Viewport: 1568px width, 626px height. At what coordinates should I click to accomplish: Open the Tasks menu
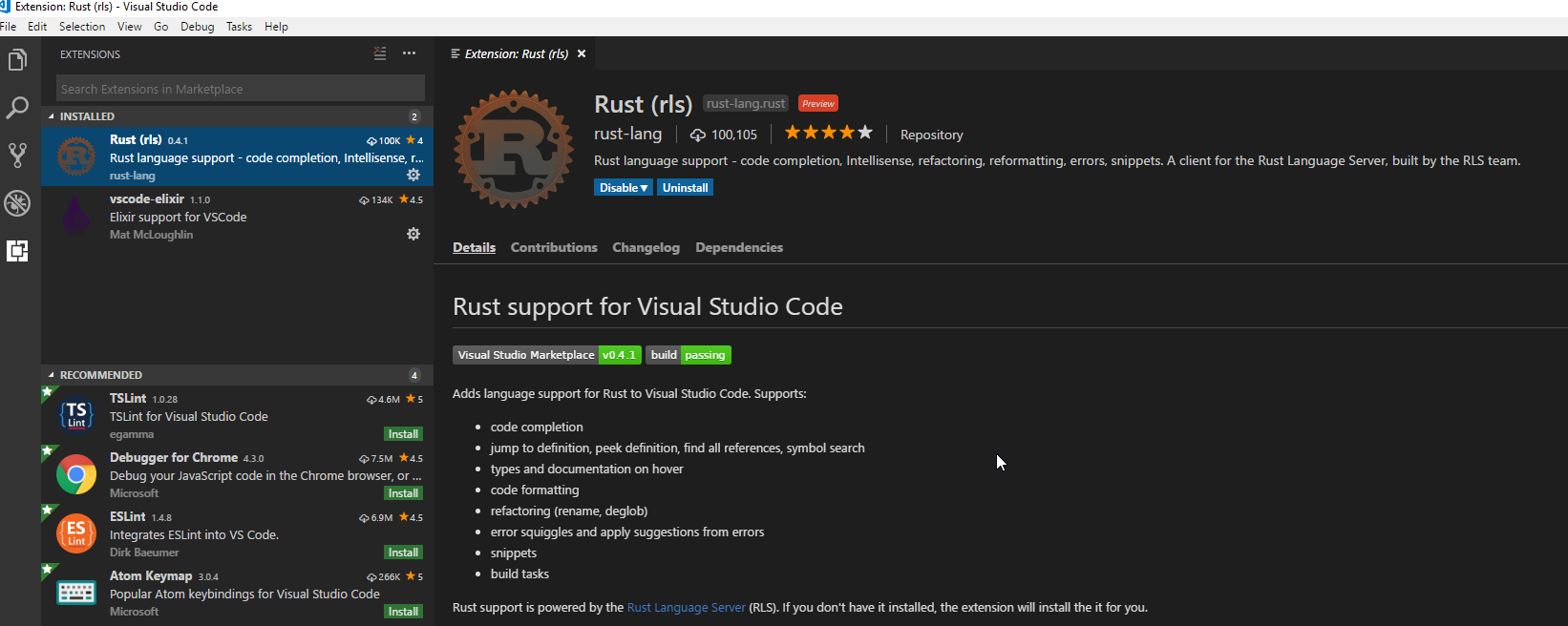tap(239, 27)
